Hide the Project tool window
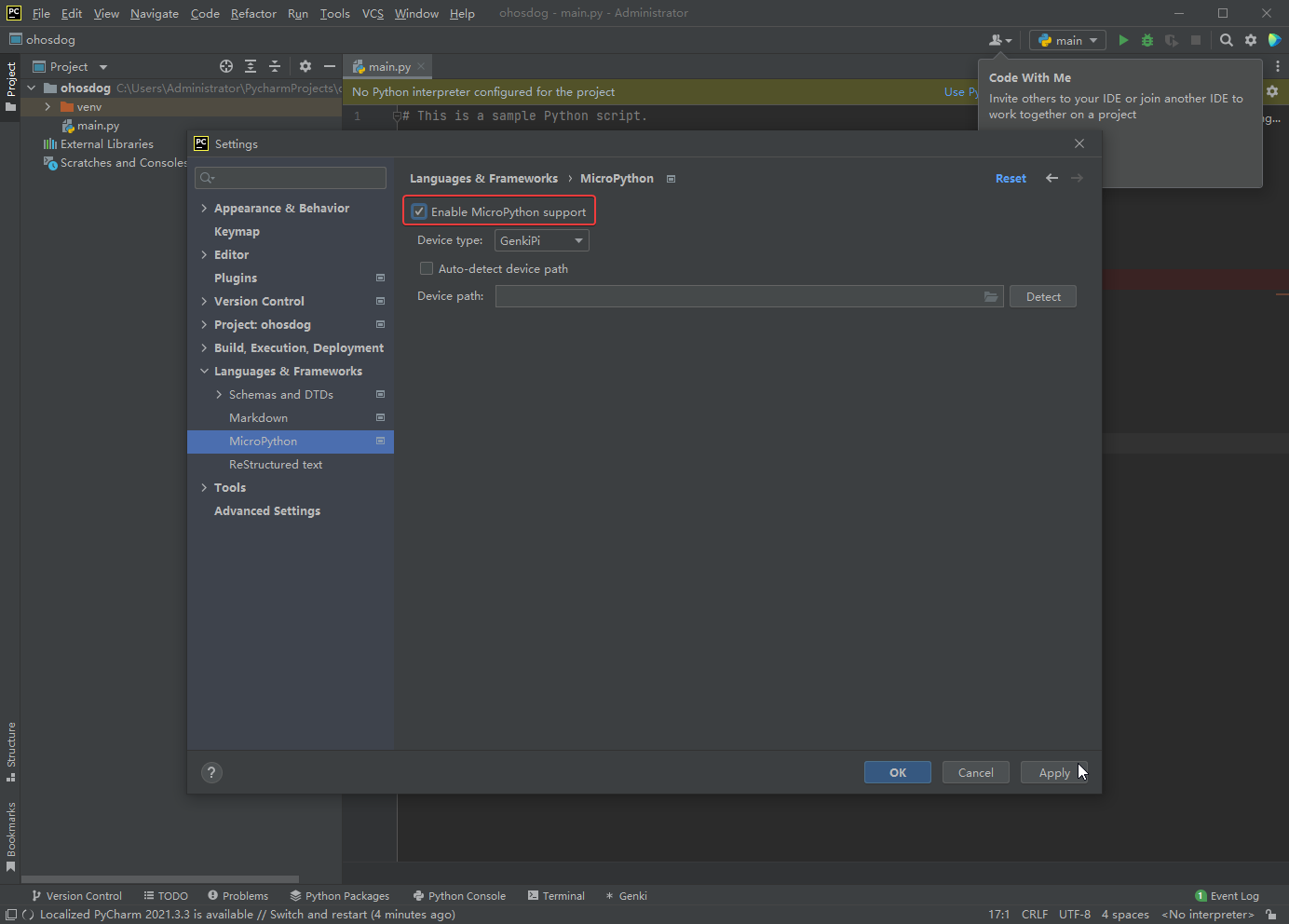The width and height of the screenshot is (1289, 924). [x=330, y=66]
